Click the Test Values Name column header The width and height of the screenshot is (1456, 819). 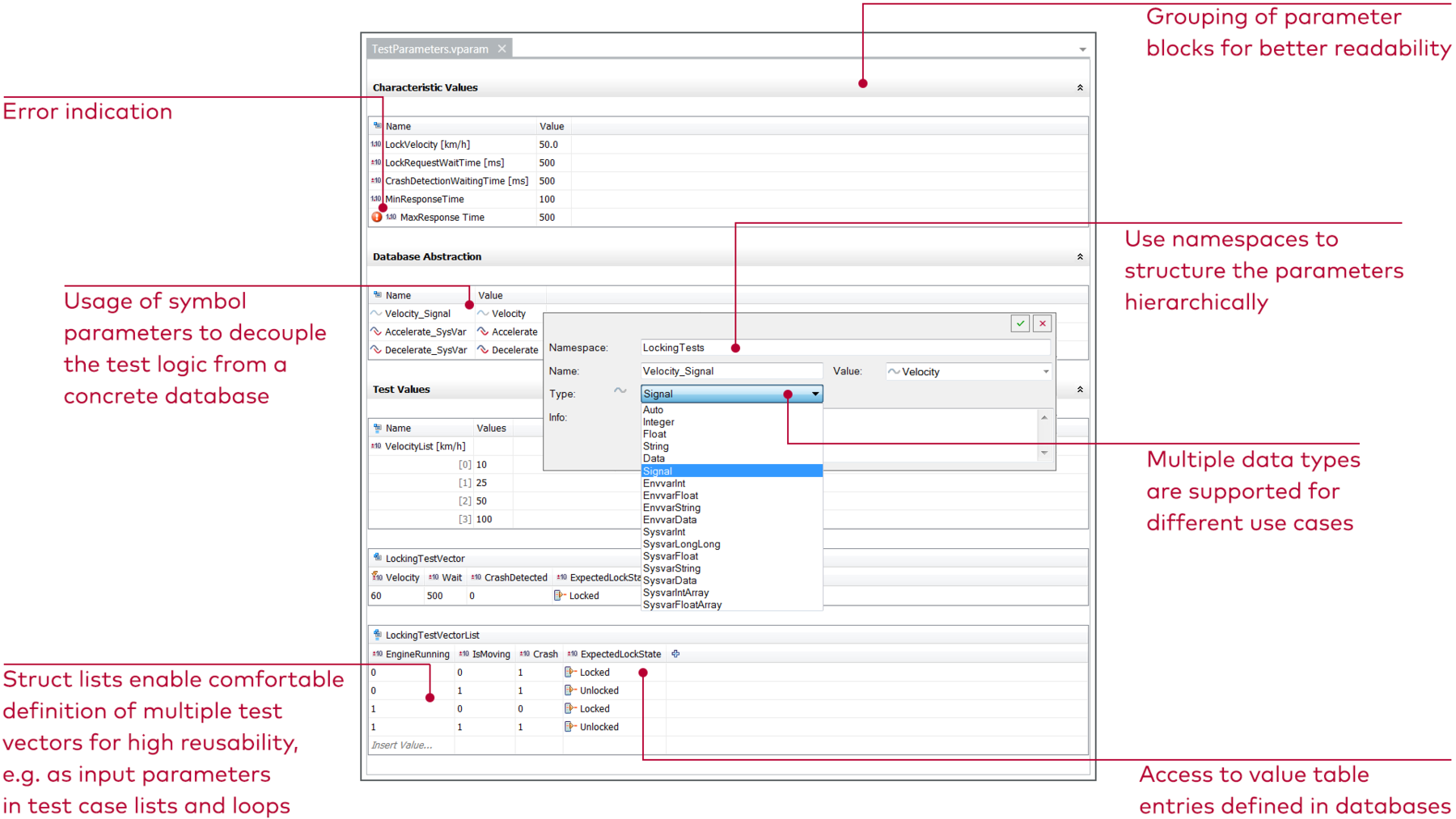pos(421,428)
